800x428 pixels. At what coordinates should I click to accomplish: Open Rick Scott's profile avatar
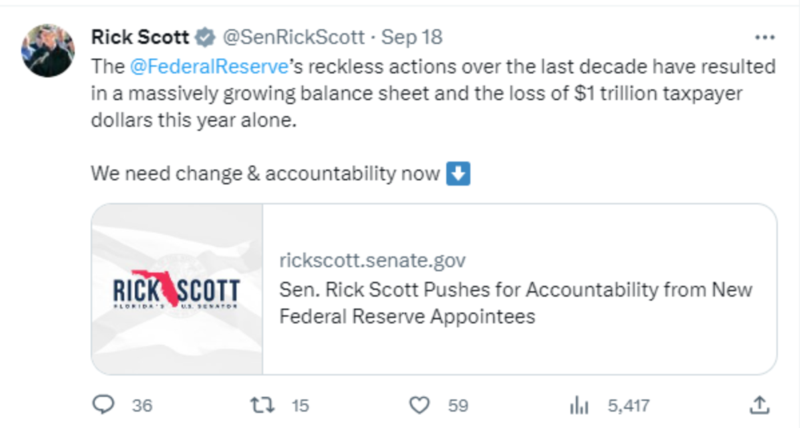point(47,50)
